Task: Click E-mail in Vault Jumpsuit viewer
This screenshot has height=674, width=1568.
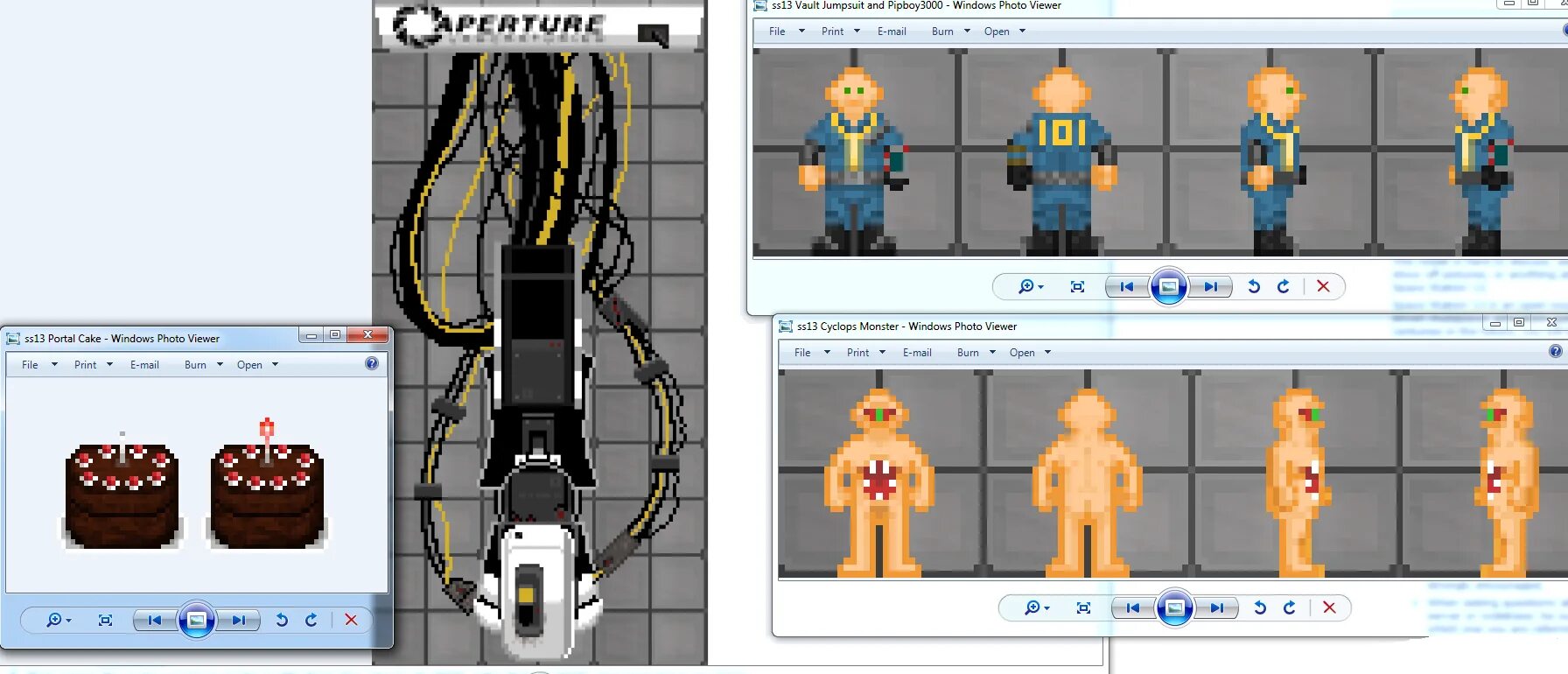Action: click(x=892, y=32)
